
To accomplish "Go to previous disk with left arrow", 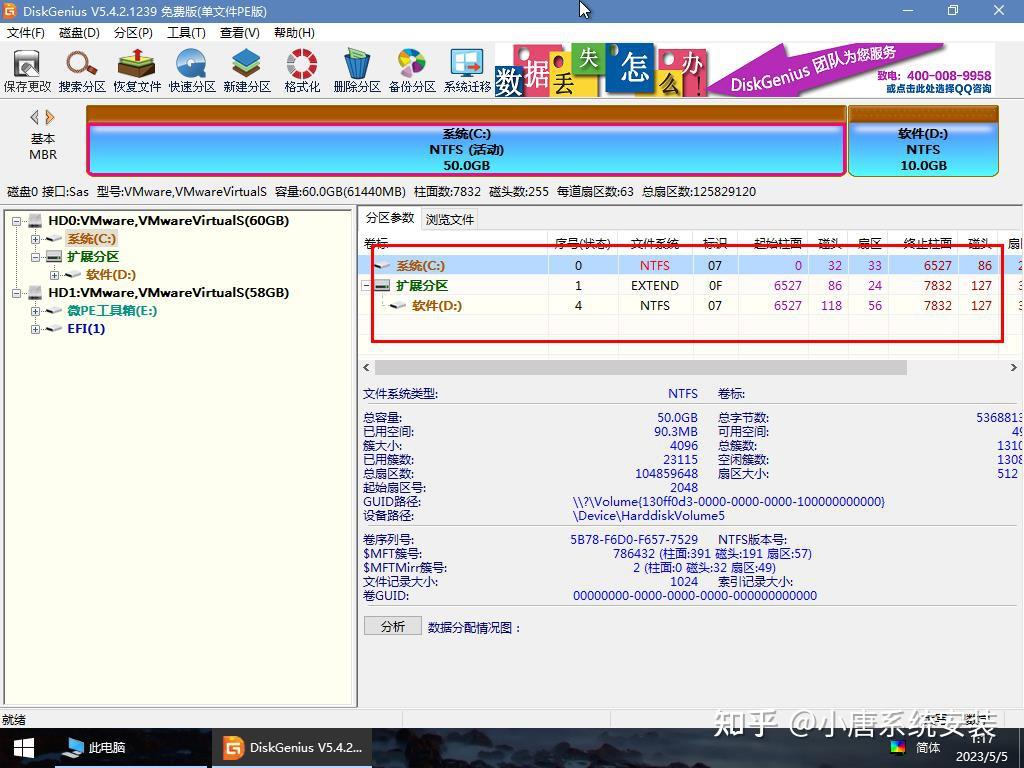I will point(35,118).
